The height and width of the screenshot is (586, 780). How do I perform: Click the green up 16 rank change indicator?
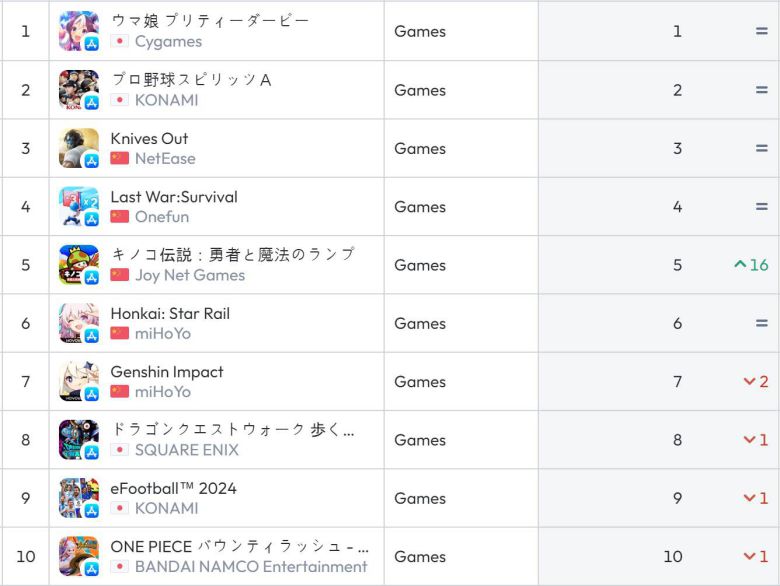(751, 265)
